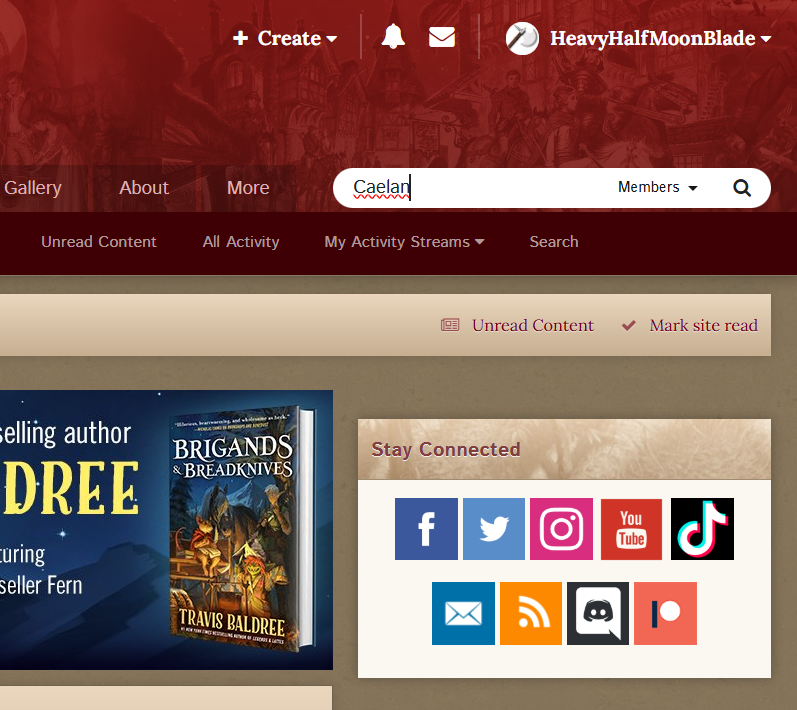797x710 pixels.
Task: Open the notifications bell icon
Action: 393,38
